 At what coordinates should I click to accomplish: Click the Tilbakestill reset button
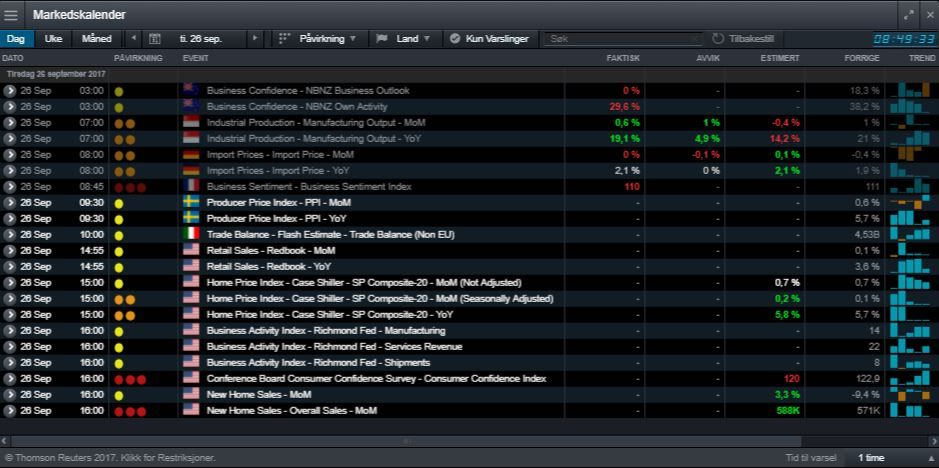click(743, 38)
